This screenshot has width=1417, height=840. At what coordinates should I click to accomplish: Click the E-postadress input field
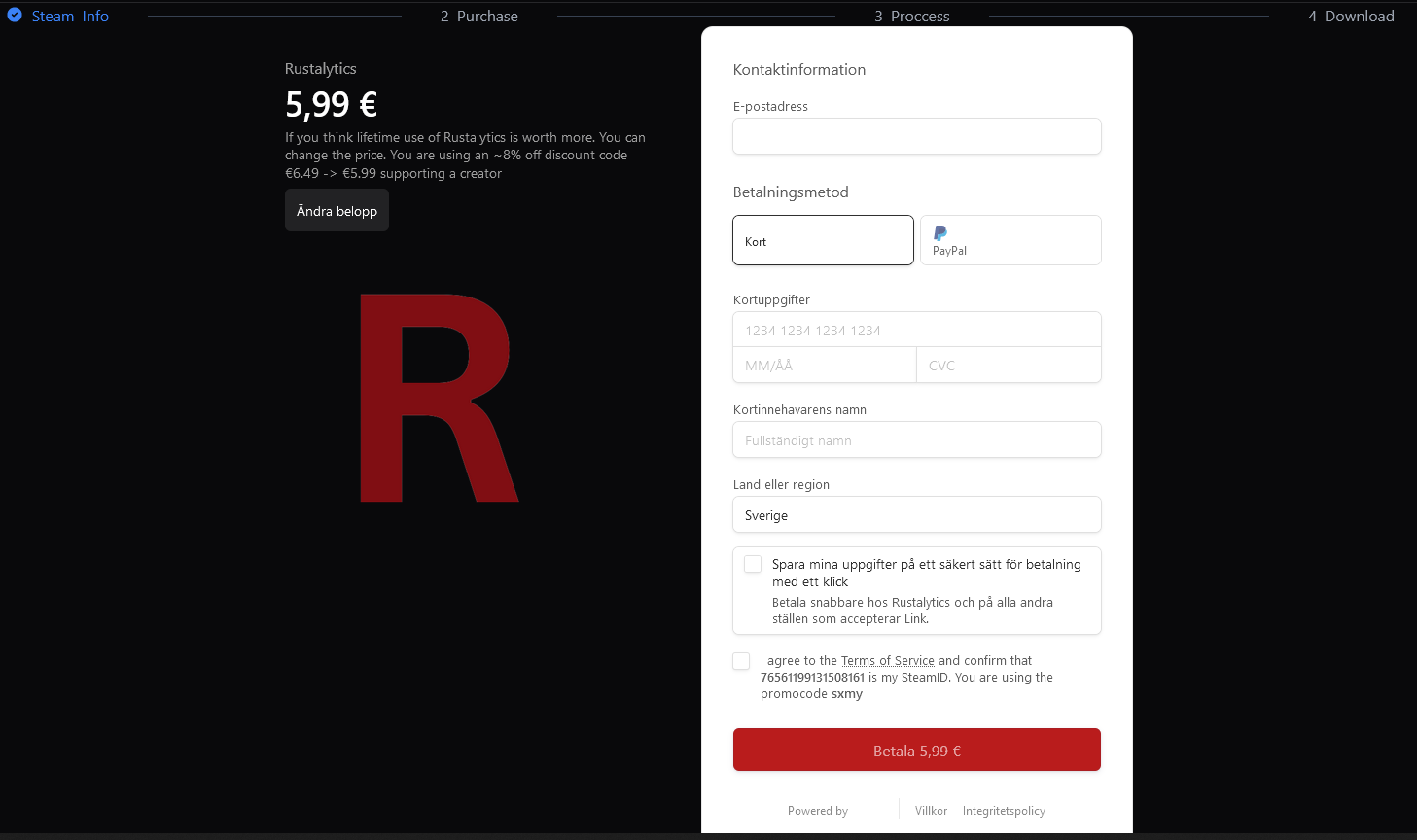(x=915, y=136)
